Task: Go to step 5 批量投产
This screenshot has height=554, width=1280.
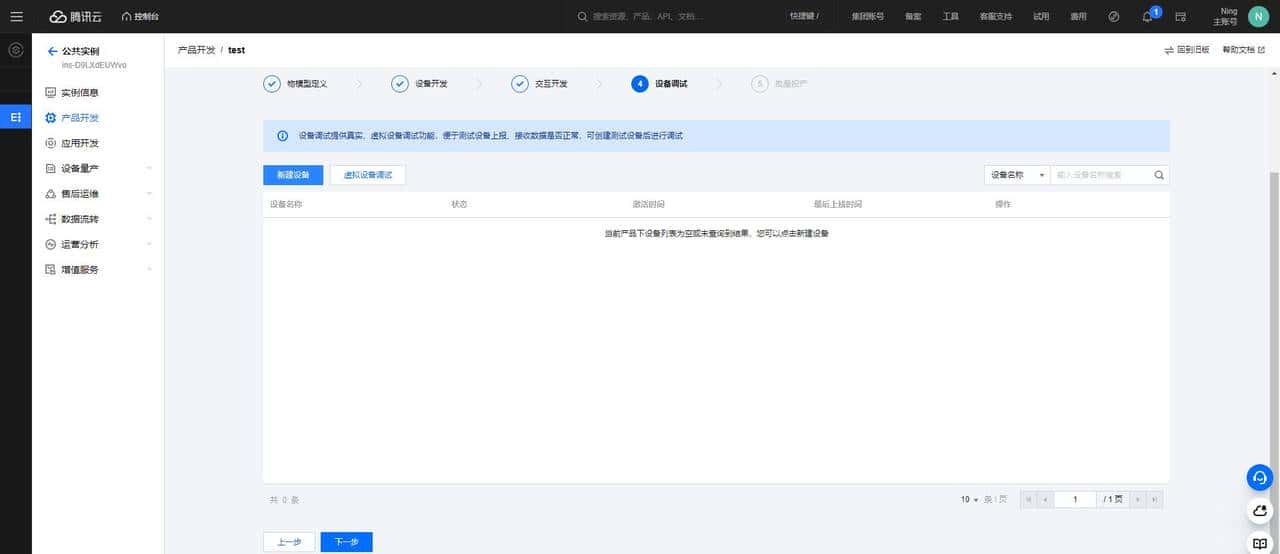Action: point(779,84)
